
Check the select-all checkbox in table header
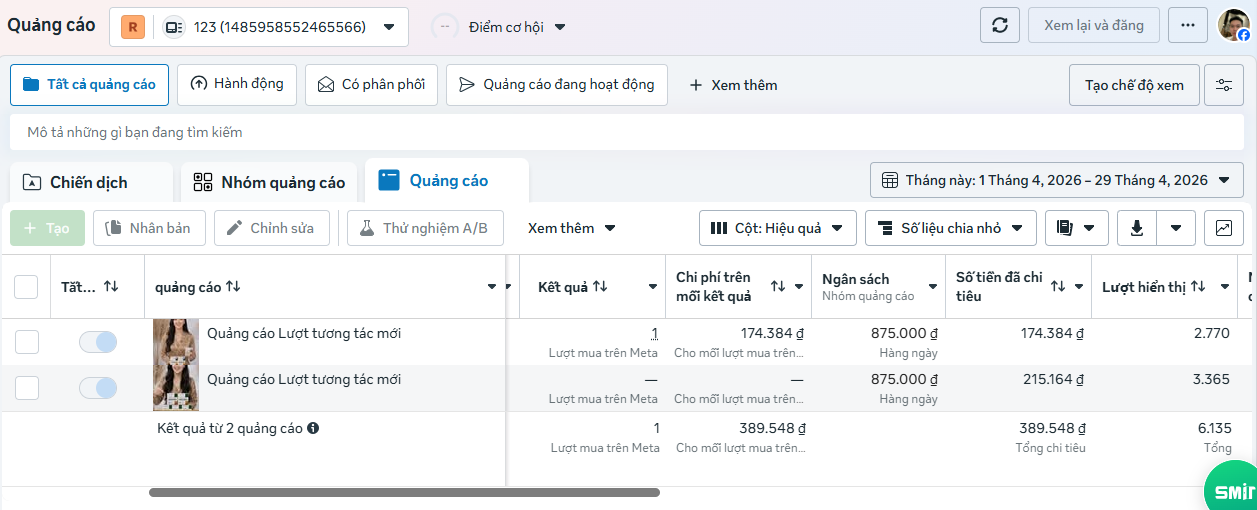tap(26, 287)
